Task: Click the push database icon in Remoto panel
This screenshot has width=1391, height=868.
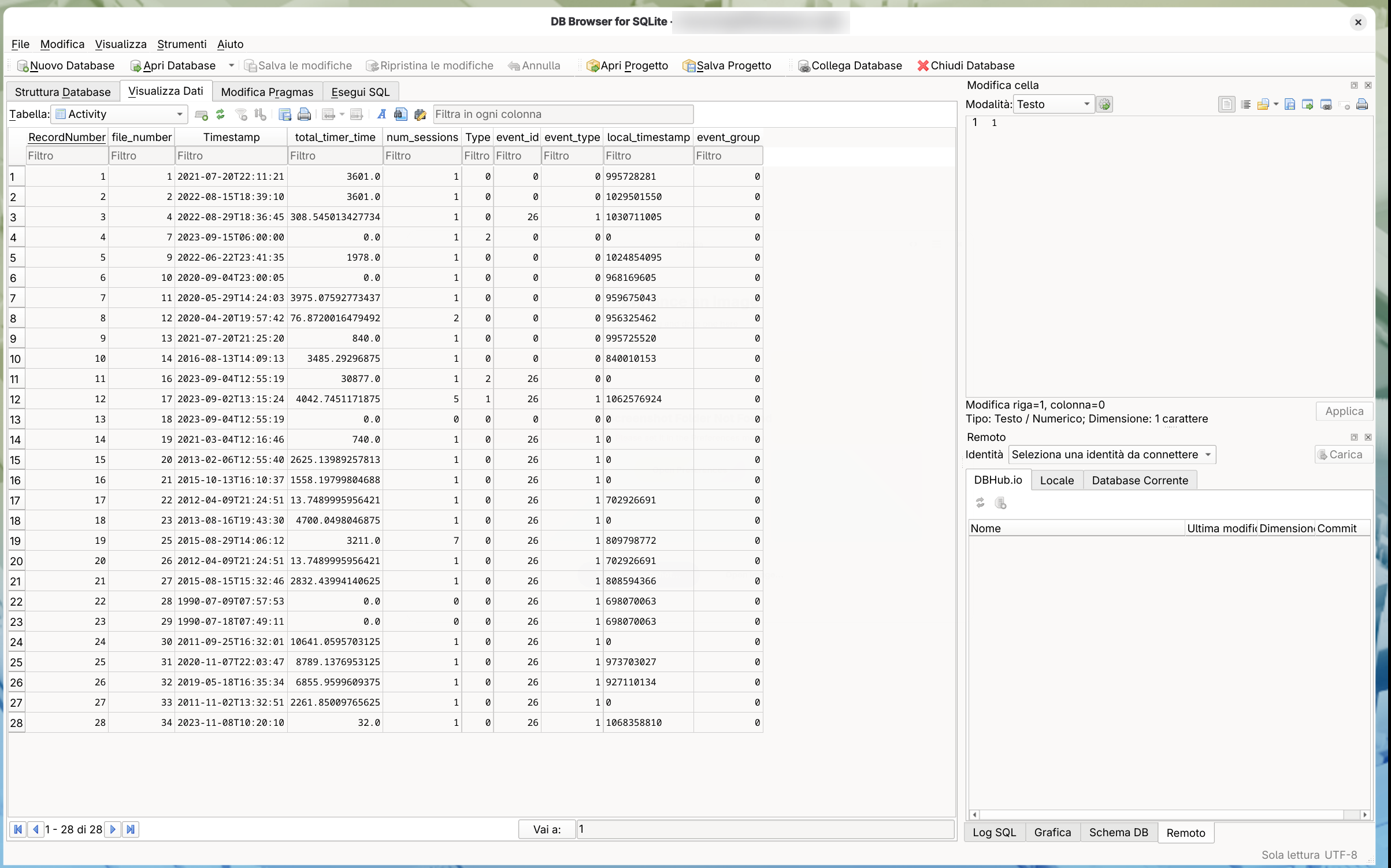Action: pos(1001,503)
